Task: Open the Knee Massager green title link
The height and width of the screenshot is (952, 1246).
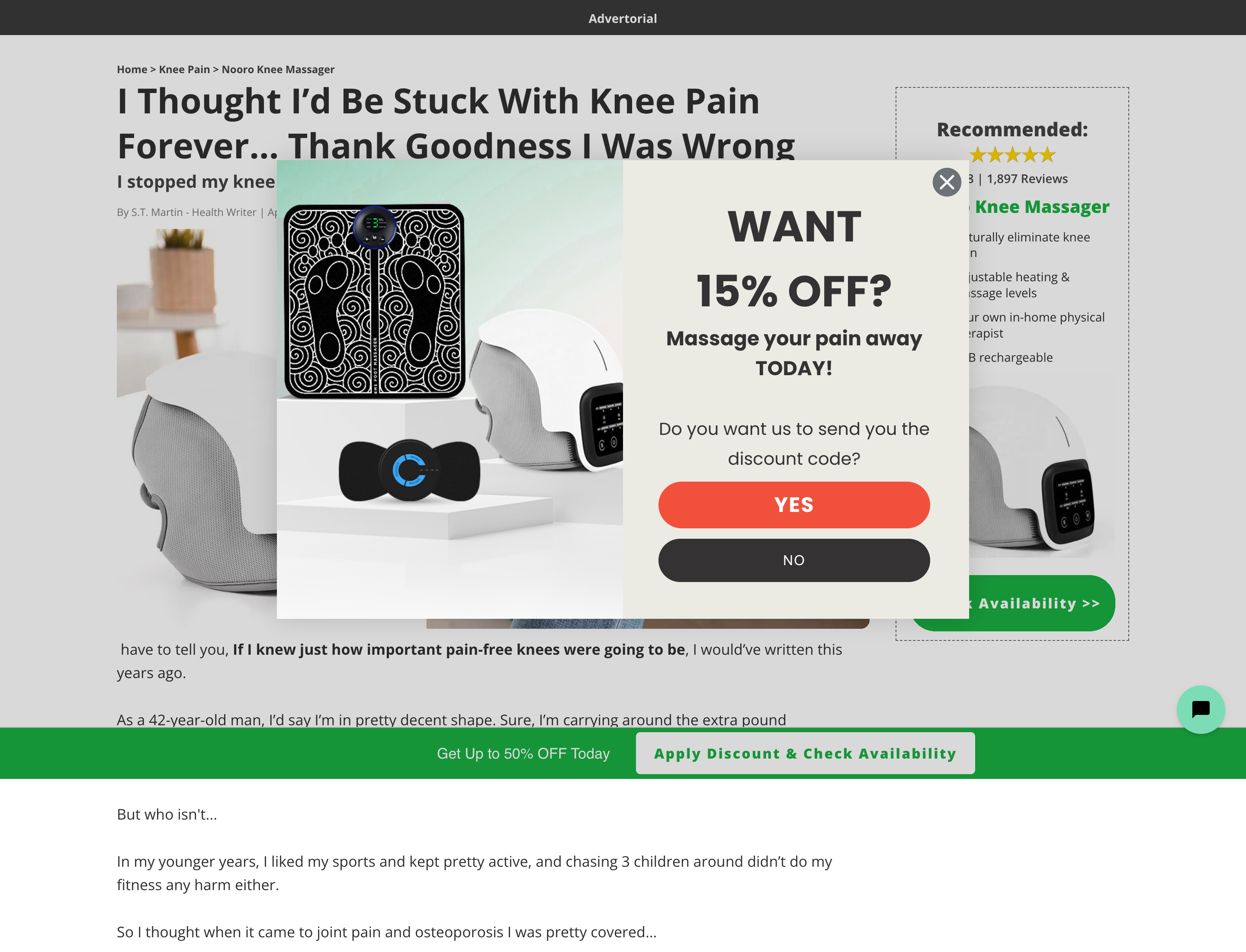Action: [x=1041, y=206]
